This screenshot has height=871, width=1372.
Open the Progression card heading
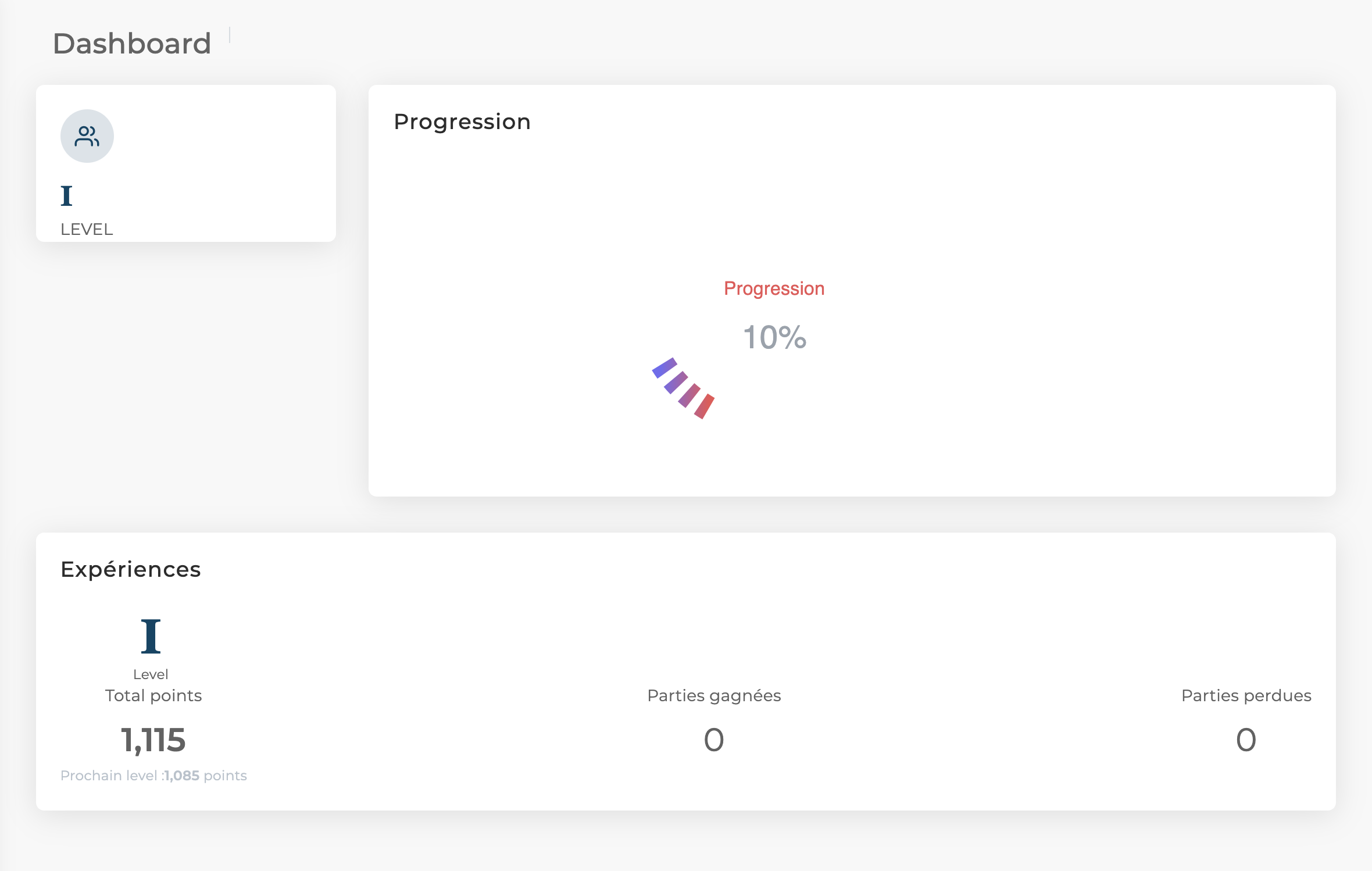coord(462,122)
